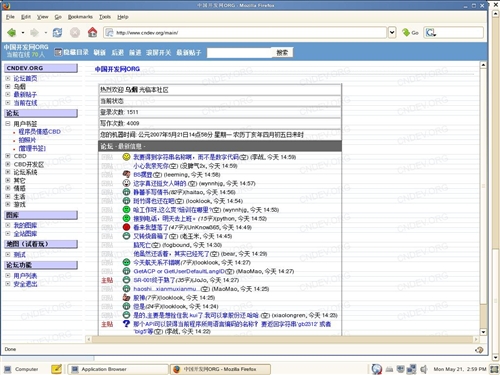Collapse the 用户书签 tree node

8,124
